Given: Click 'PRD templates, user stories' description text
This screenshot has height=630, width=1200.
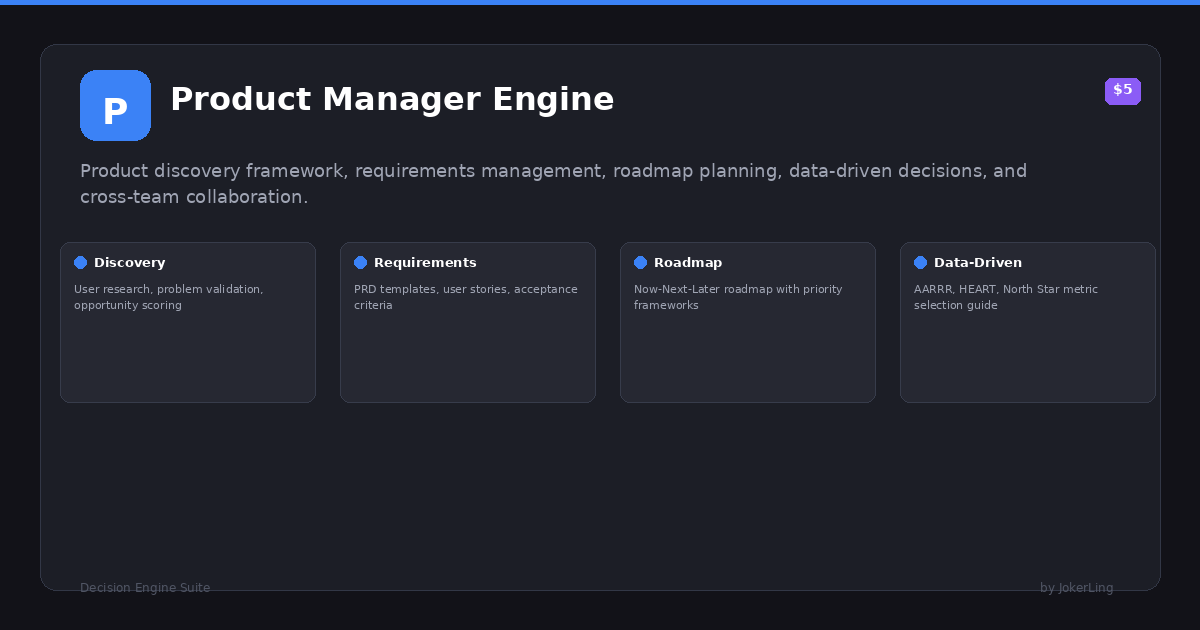Looking at the screenshot, I should (466, 297).
